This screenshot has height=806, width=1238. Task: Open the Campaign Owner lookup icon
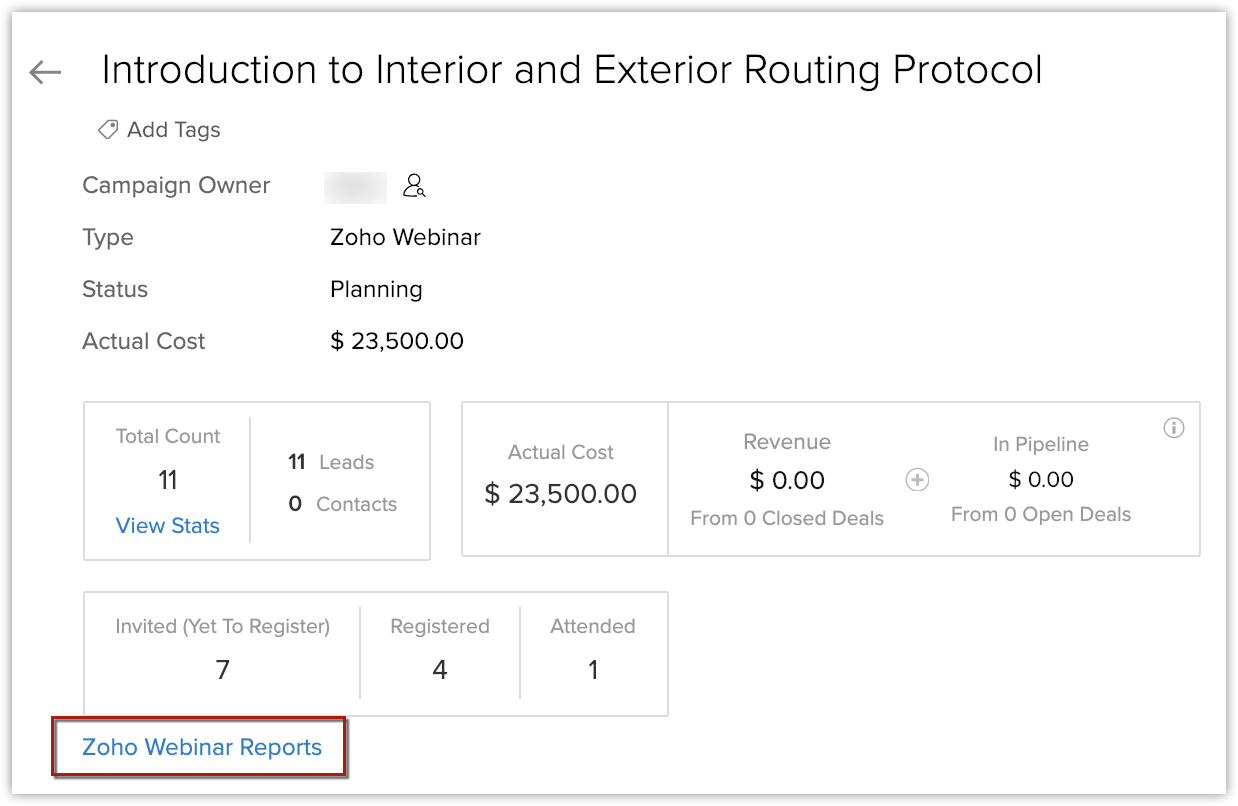pyautogui.click(x=414, y=186)
